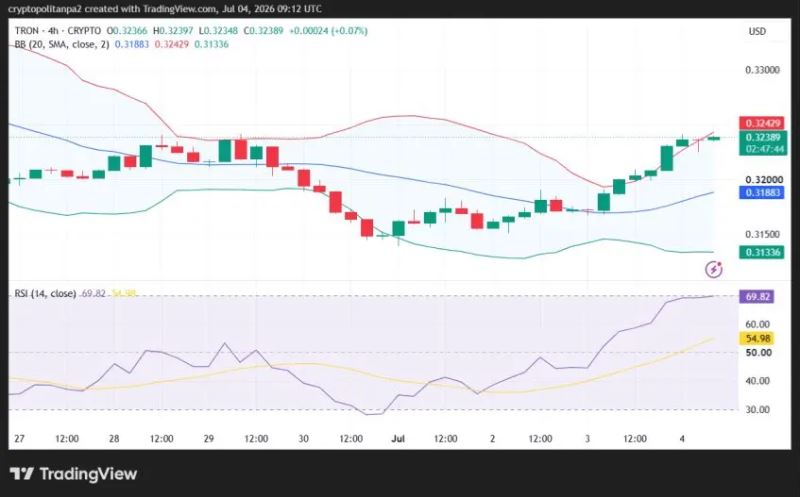Viewport: 800px width, 497px height.
Task: Click the 2 date on time axis
Action: [492, 438]
